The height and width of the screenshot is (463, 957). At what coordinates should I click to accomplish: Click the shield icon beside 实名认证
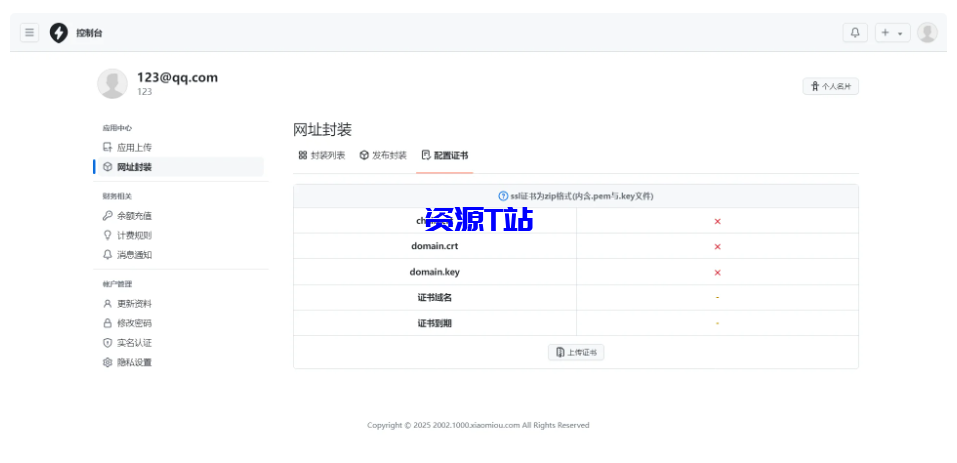[x=107, y=342]
